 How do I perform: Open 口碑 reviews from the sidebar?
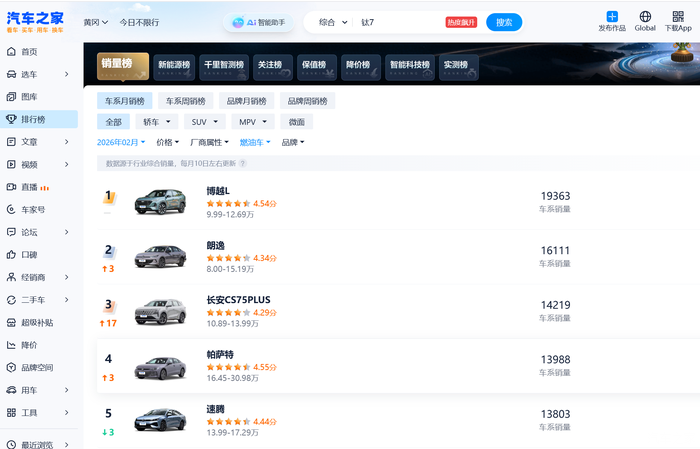click(x=11, y=255)
